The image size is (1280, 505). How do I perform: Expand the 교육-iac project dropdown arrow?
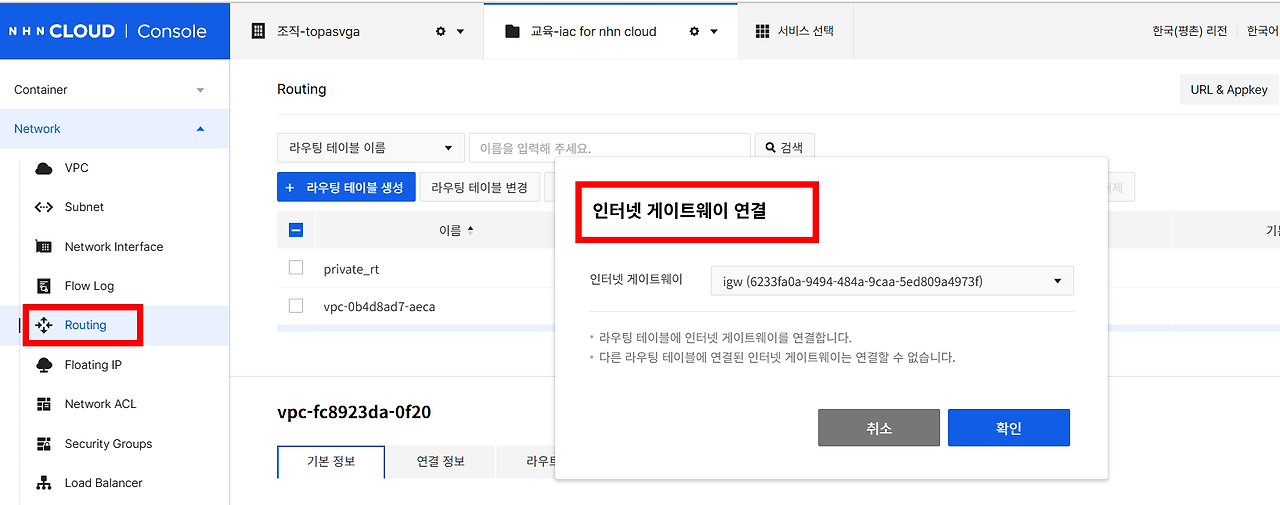714,31
